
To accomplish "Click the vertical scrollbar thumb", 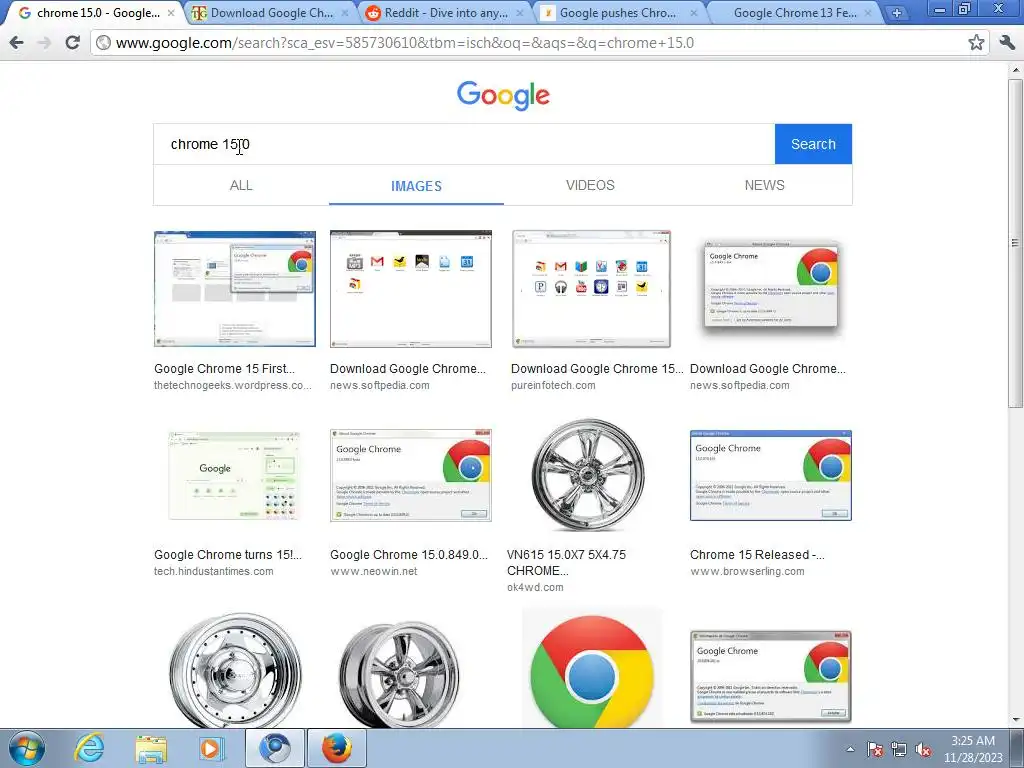I will [1015, 243].
